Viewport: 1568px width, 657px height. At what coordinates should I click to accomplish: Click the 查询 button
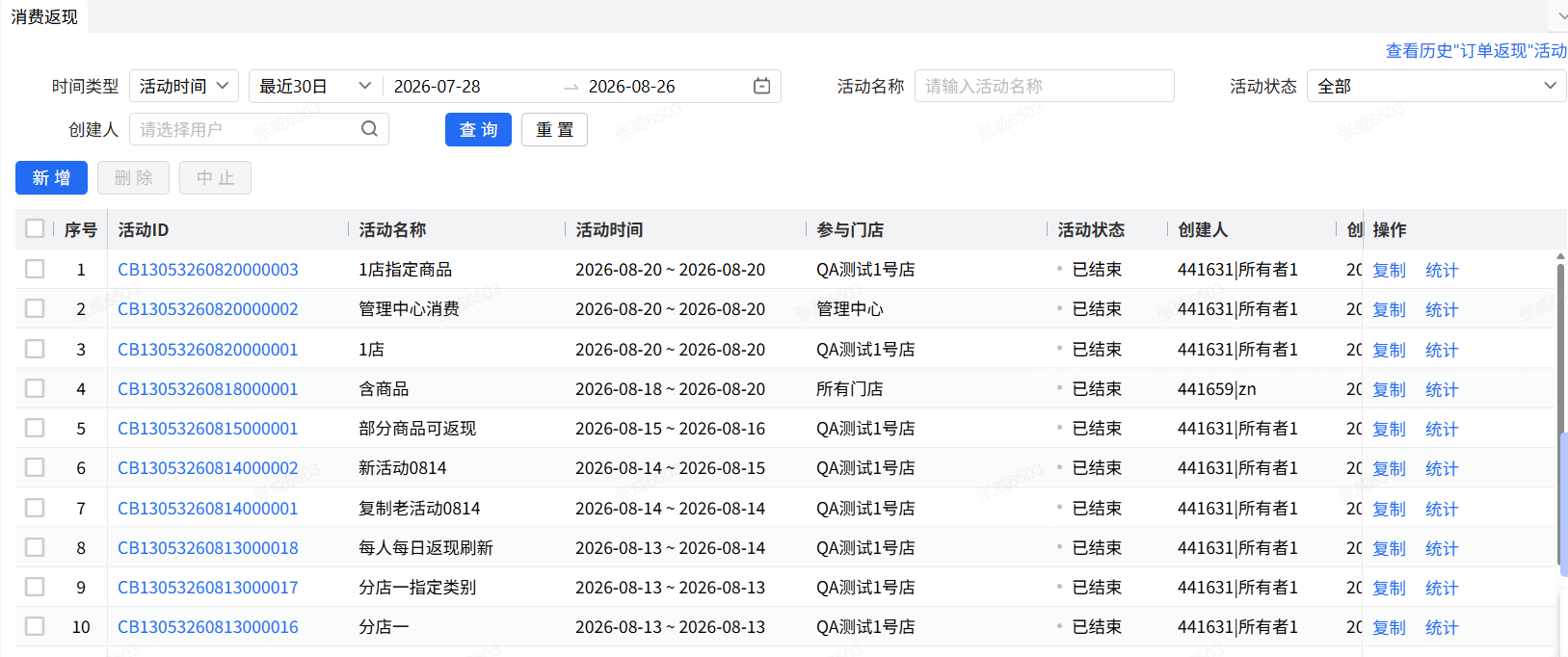[x=478, y=129]
